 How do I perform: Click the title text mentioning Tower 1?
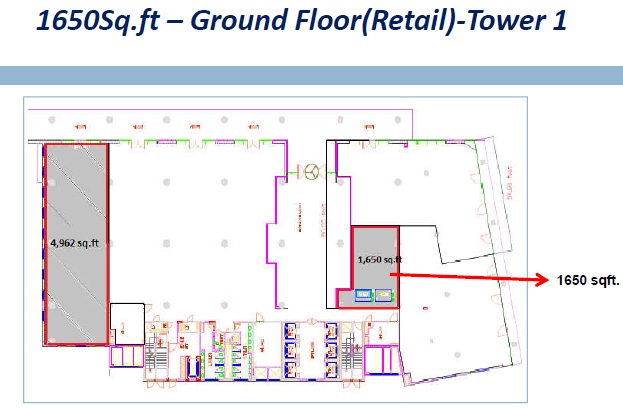click(x=300, y=22)
